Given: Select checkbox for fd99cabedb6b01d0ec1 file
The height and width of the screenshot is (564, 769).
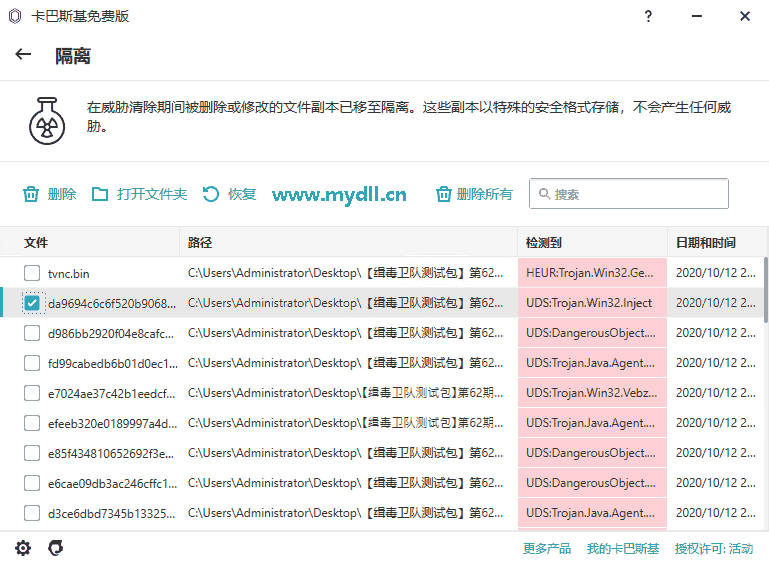Looking at the screenshot, I should click(32, 363).
